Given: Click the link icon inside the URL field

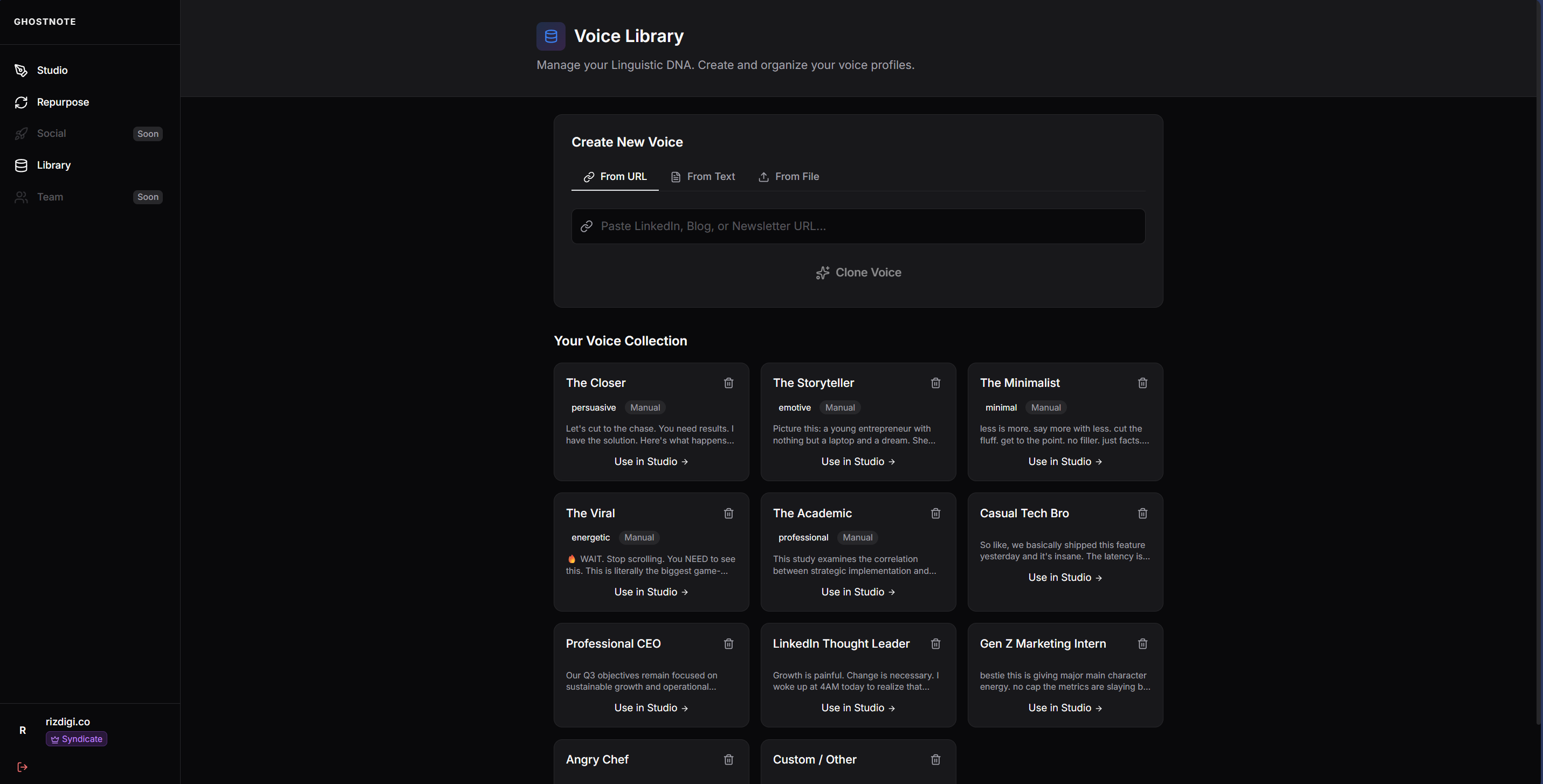Looking at the screenshot, I should coord(587,226).
